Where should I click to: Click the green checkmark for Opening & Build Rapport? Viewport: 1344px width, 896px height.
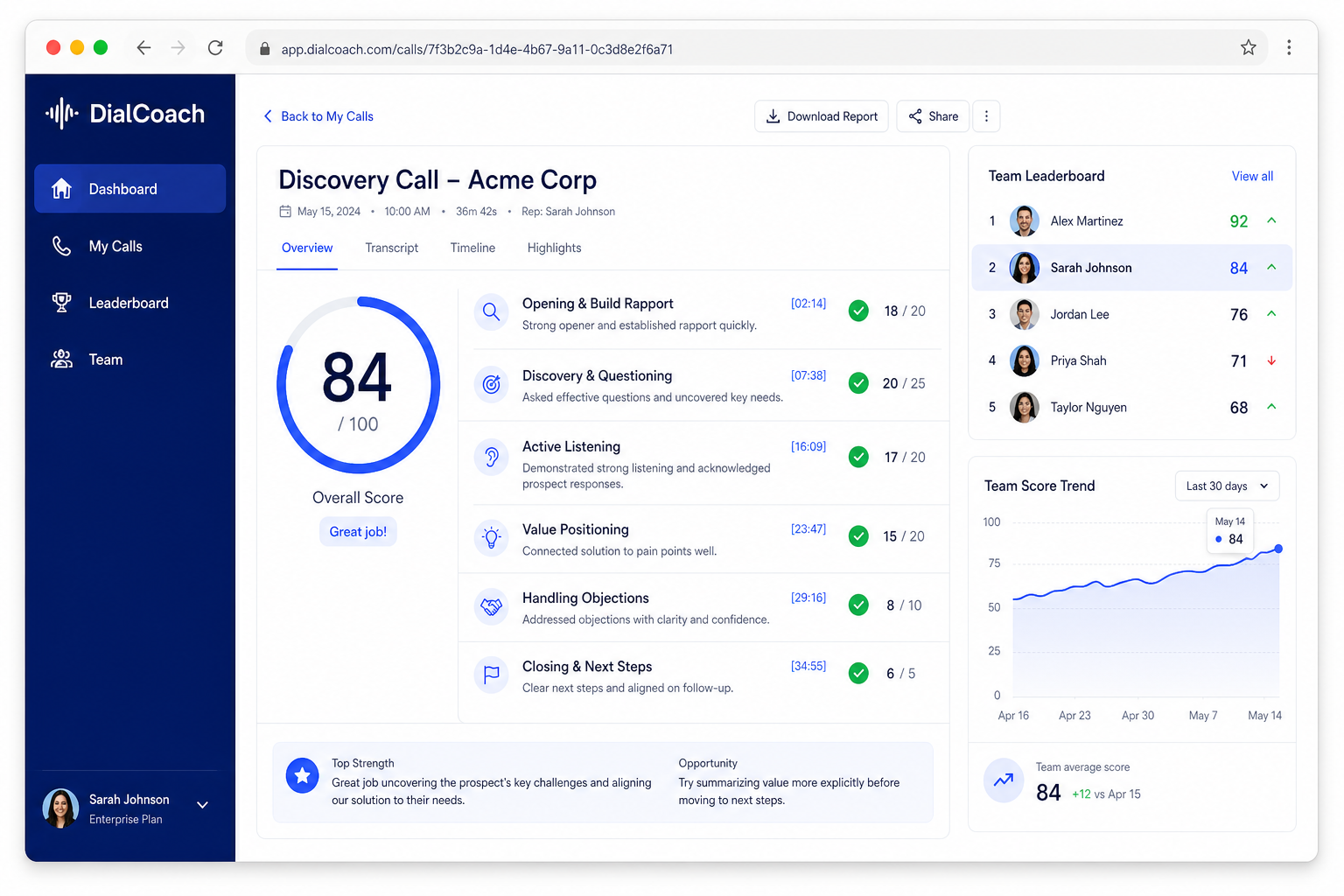pos(858,311)
